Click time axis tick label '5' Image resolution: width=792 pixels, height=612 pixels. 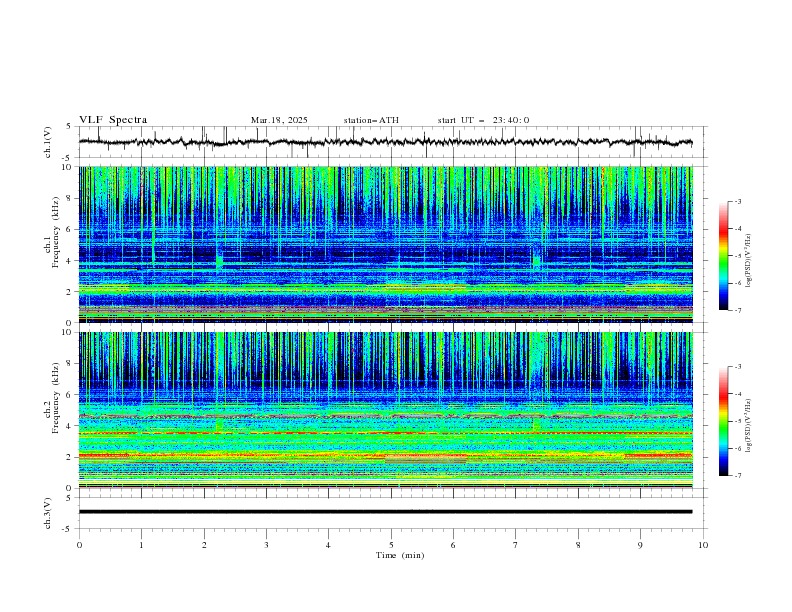391,545
